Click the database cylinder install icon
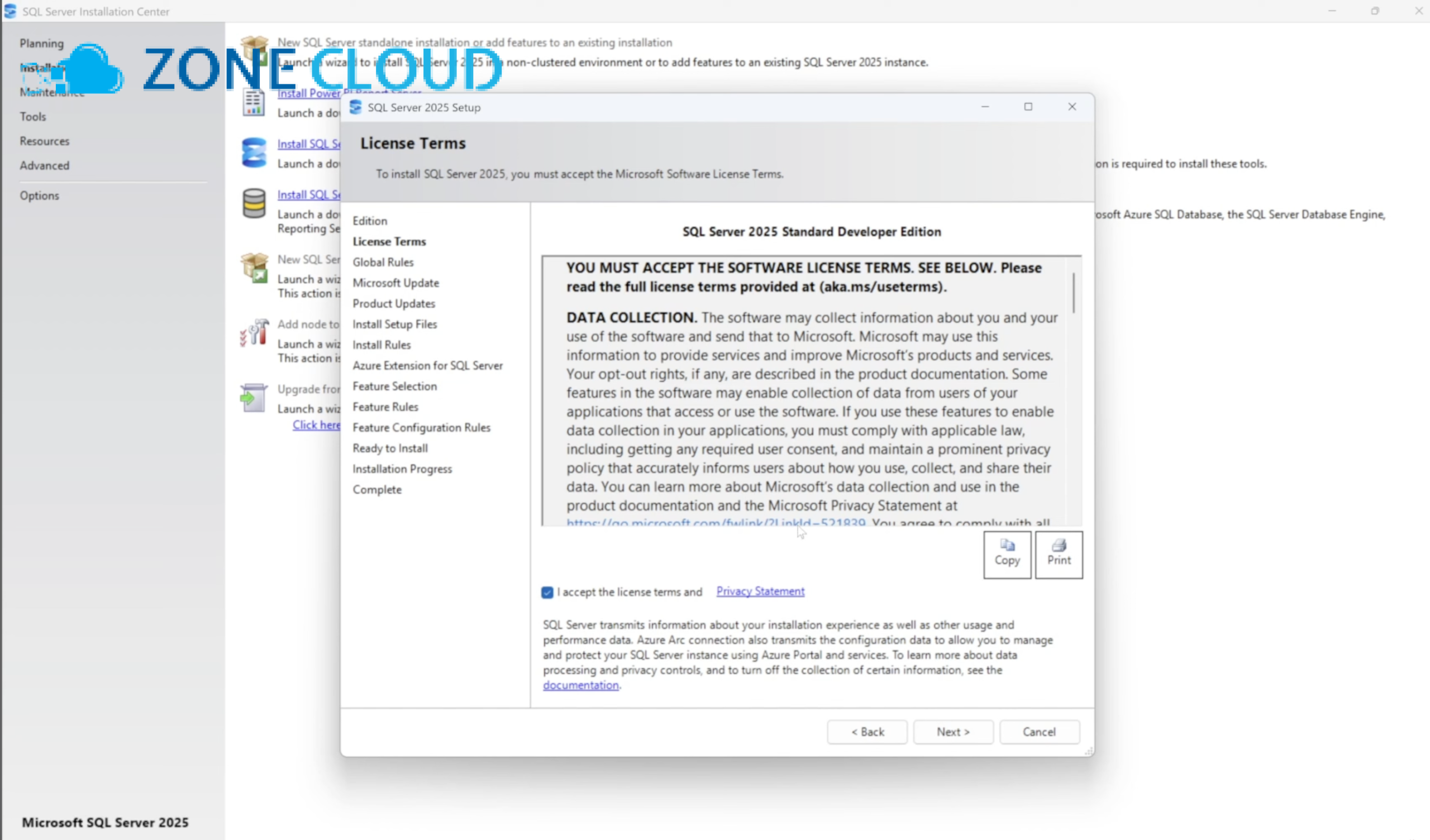This screenshot has width=1430, height=840. (x=254, y=203)
